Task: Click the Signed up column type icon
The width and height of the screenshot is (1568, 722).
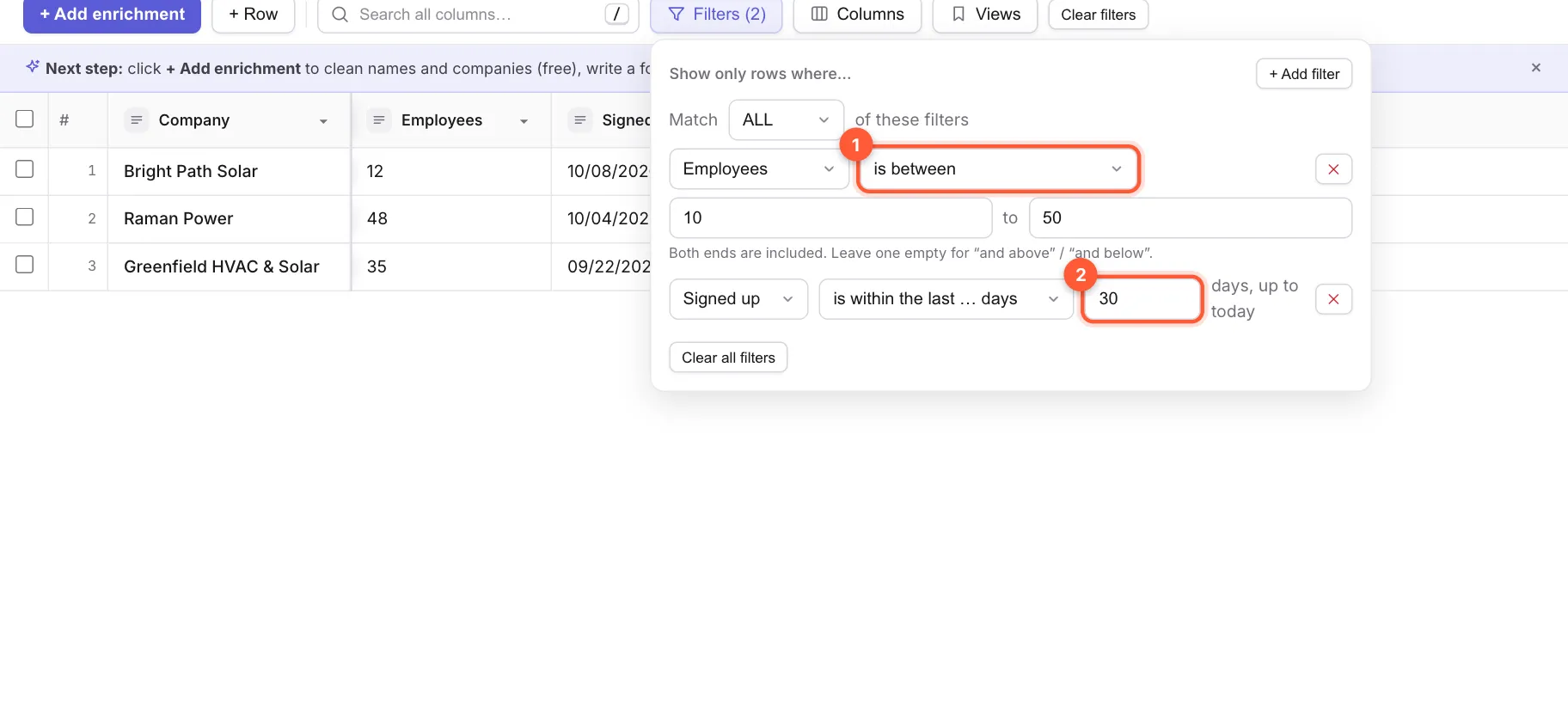Action: [x=580, y=120]
